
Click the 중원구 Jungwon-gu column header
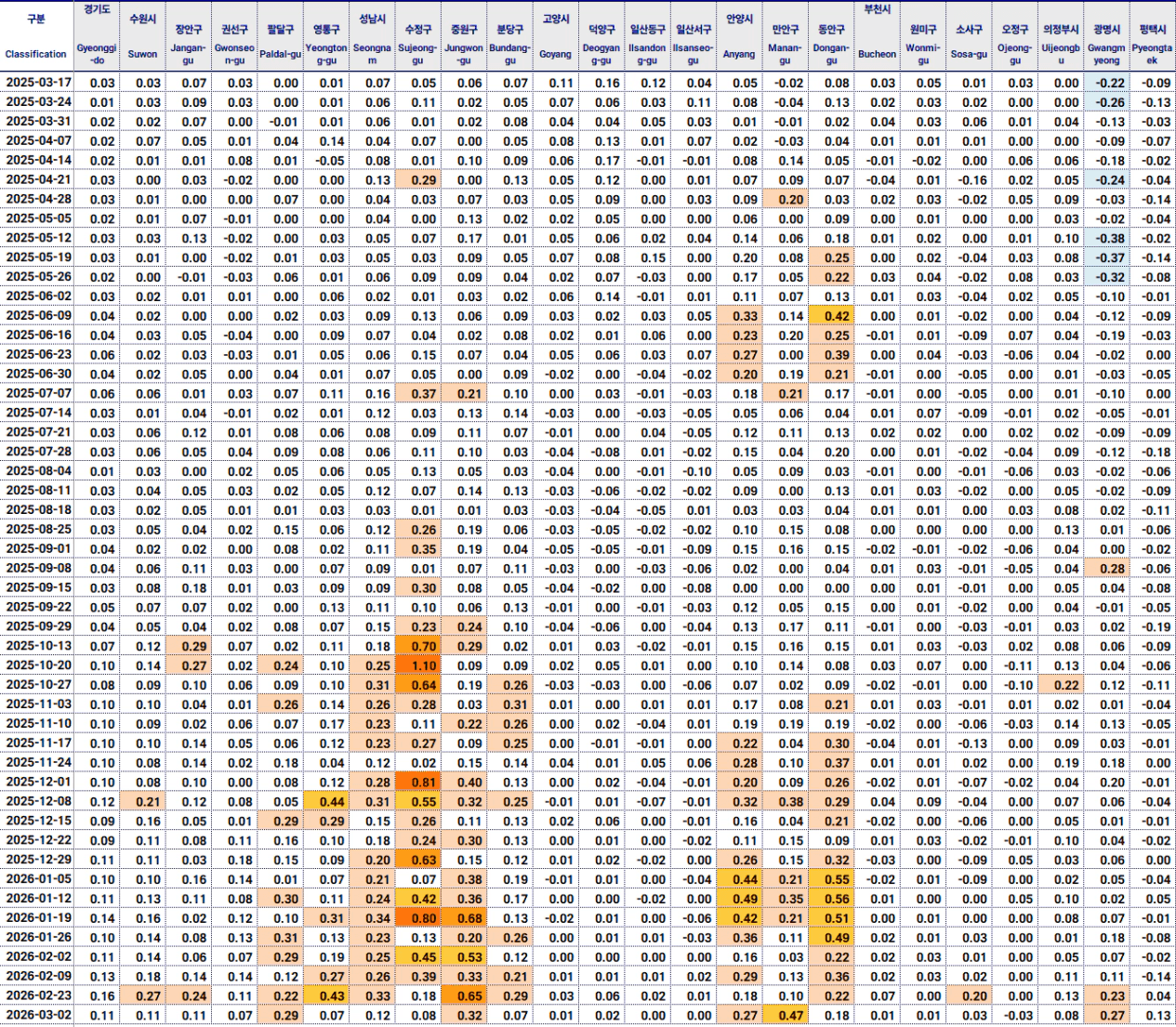tap(464, 36)
